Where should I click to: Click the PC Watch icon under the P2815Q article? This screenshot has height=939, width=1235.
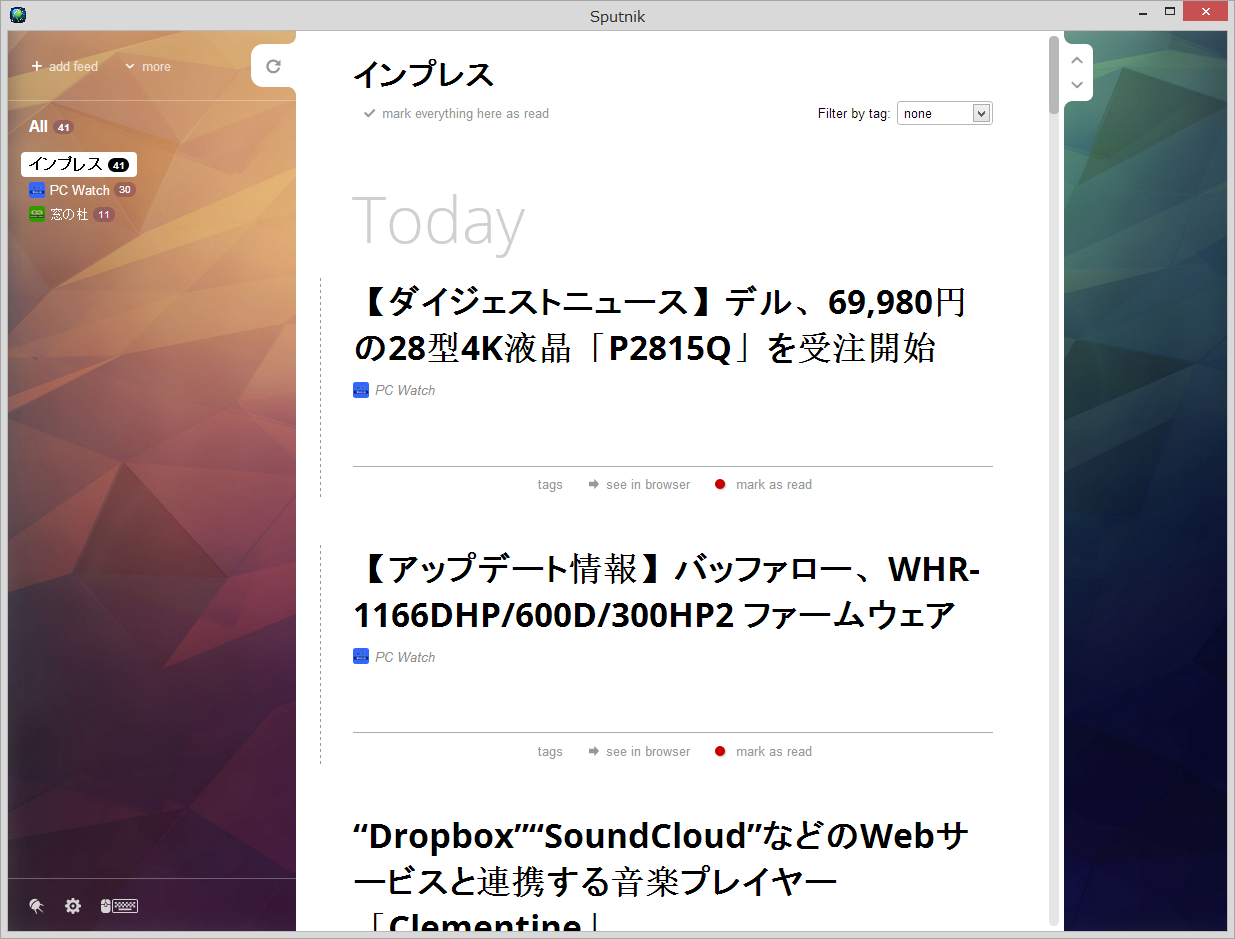(360, 389)
